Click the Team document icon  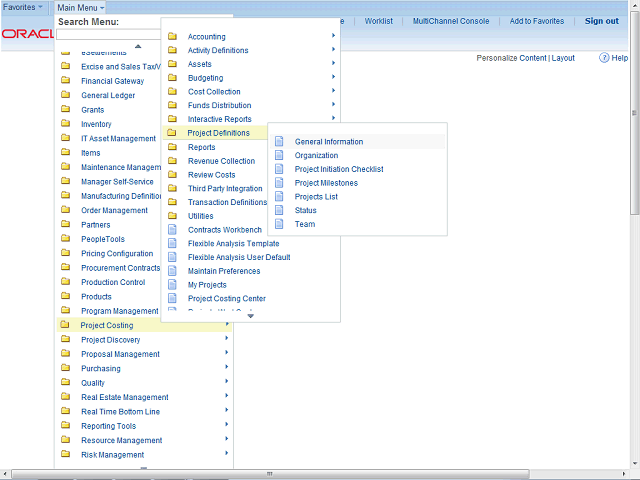279,224
